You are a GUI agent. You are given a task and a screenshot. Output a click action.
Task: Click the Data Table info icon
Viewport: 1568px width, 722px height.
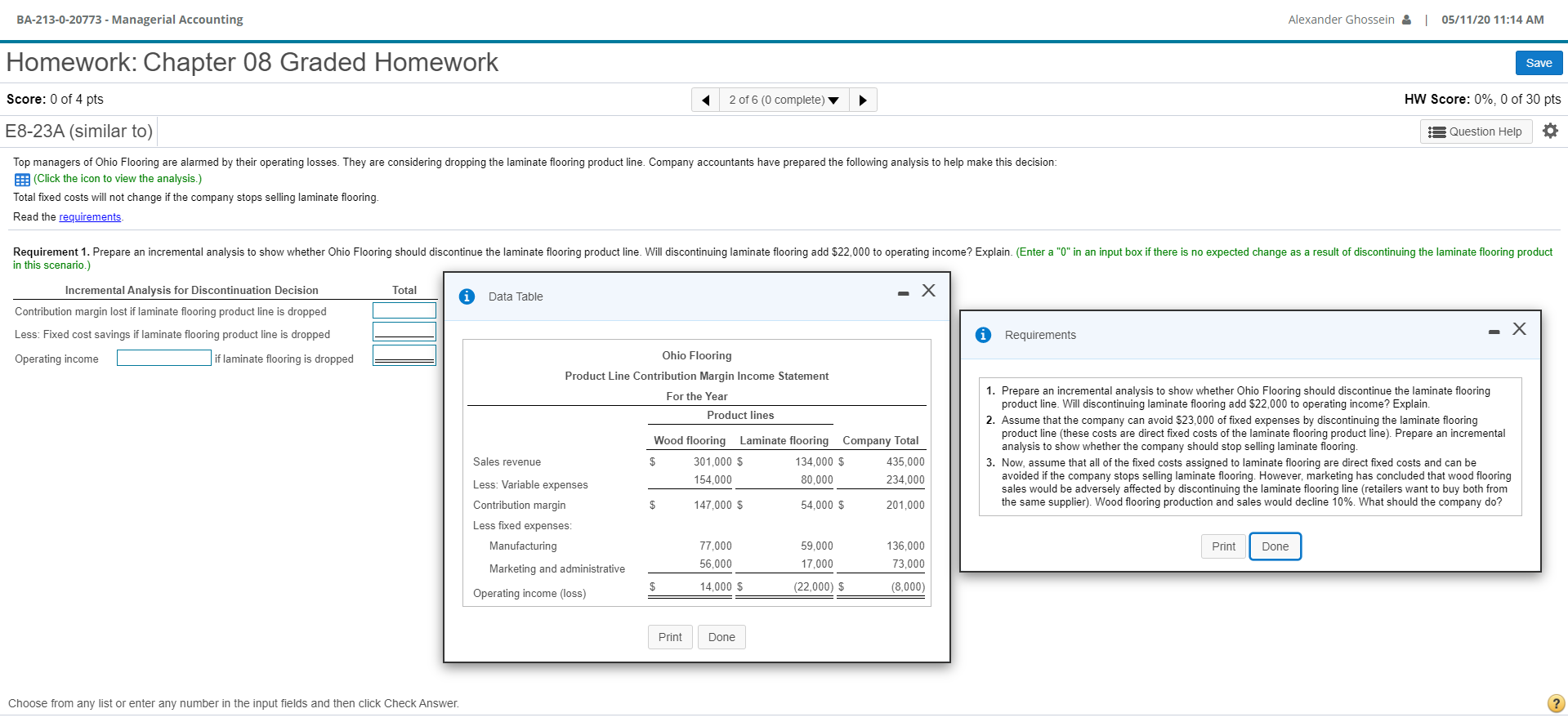tap(467, 296)
